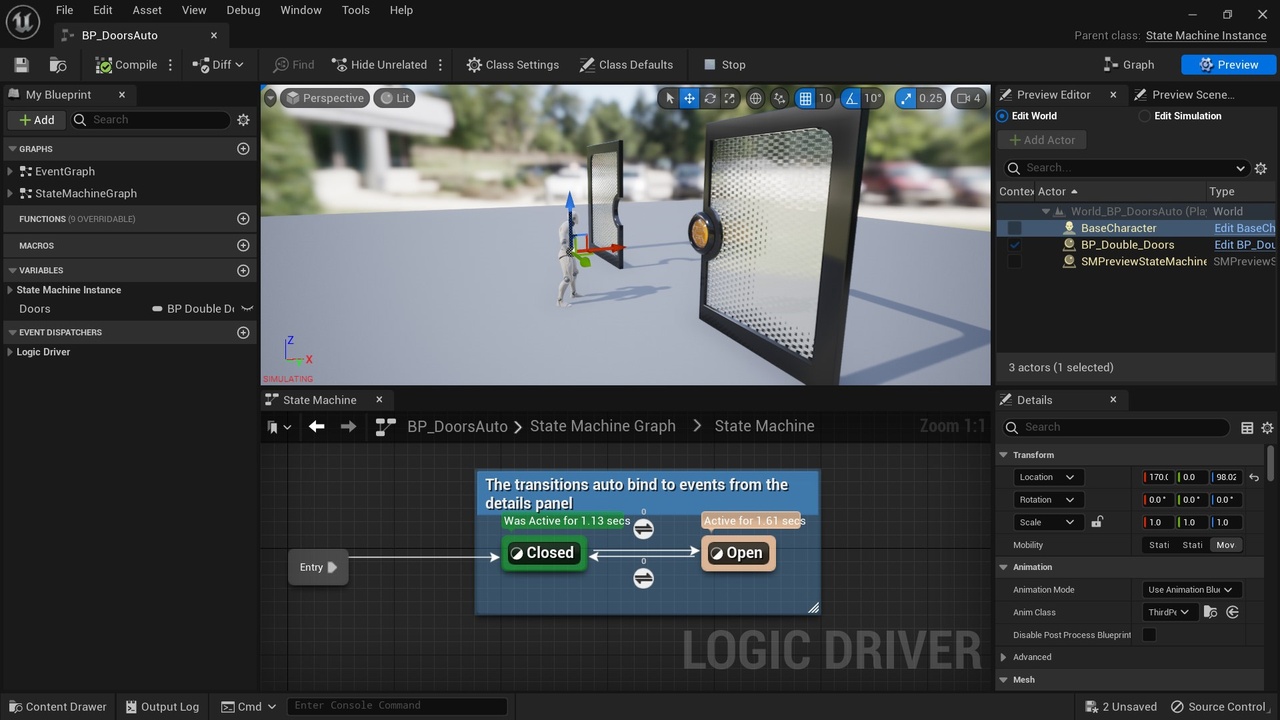Open the parent class State Machine Instance
The image size is (1280, 720).
click(x=1206, y=35)
